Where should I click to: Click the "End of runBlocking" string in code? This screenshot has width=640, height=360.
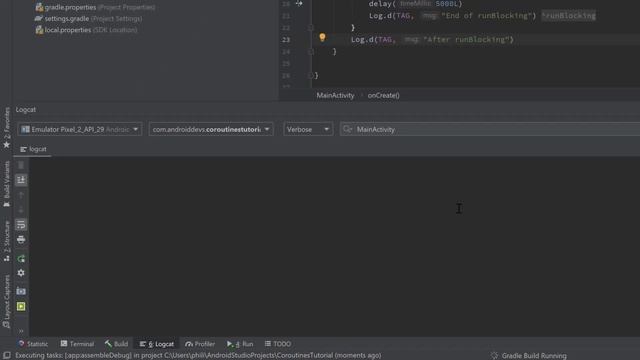(x=486, y=16)
